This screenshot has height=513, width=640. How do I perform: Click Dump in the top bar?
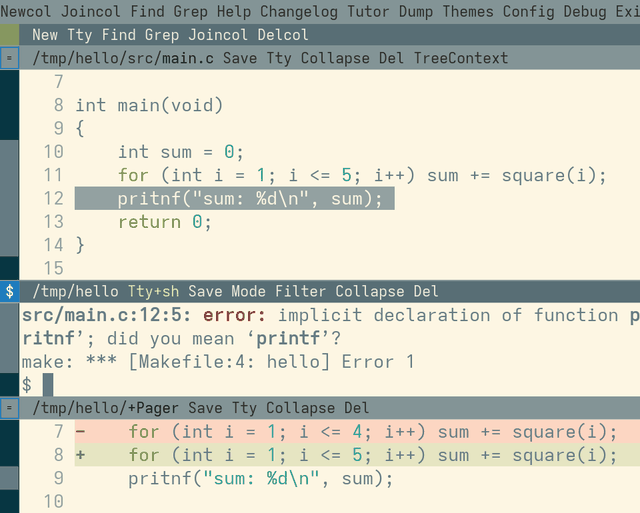[416, 11]
